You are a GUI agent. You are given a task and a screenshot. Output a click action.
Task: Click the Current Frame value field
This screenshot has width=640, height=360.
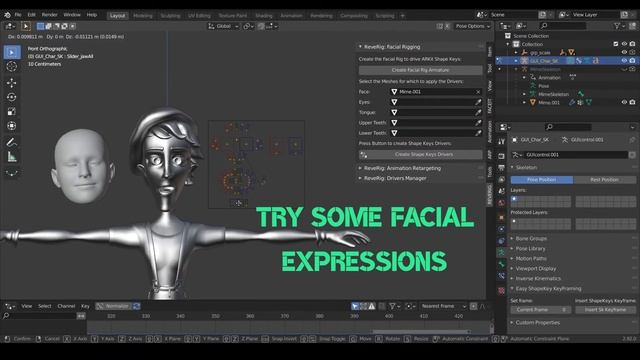[x=540, y=310]
